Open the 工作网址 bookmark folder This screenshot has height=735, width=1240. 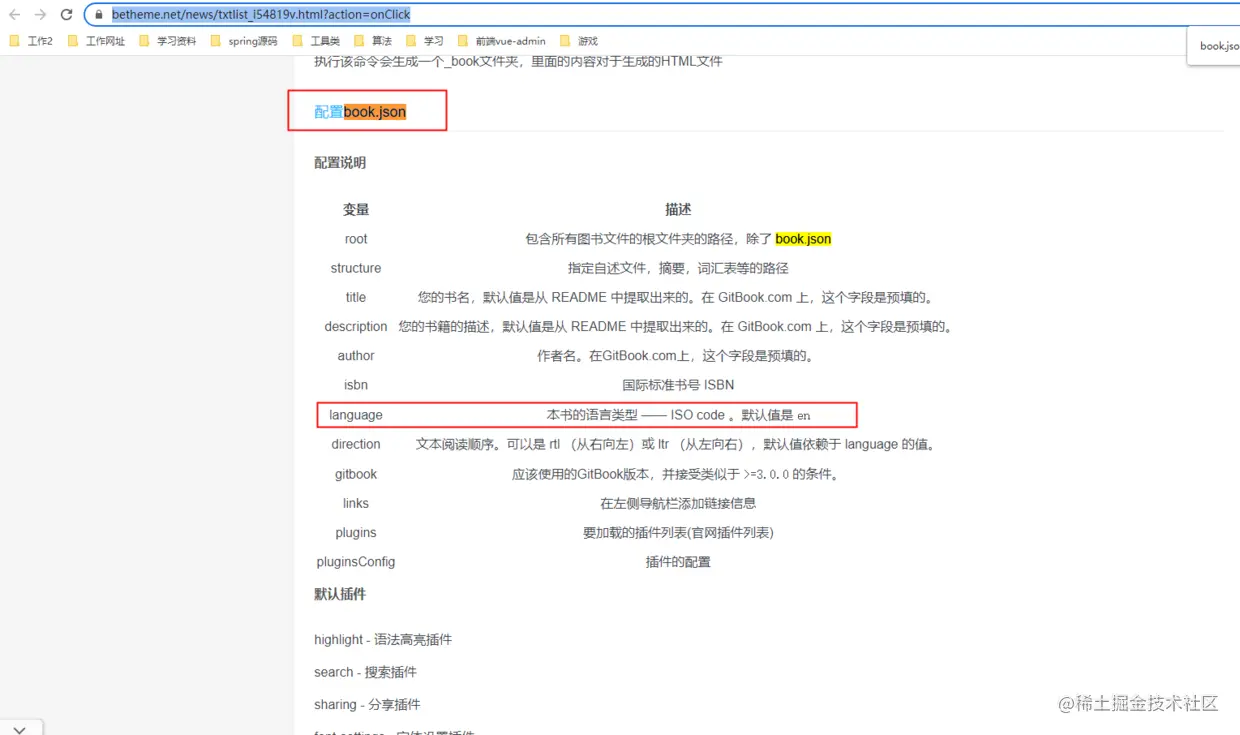96,41
